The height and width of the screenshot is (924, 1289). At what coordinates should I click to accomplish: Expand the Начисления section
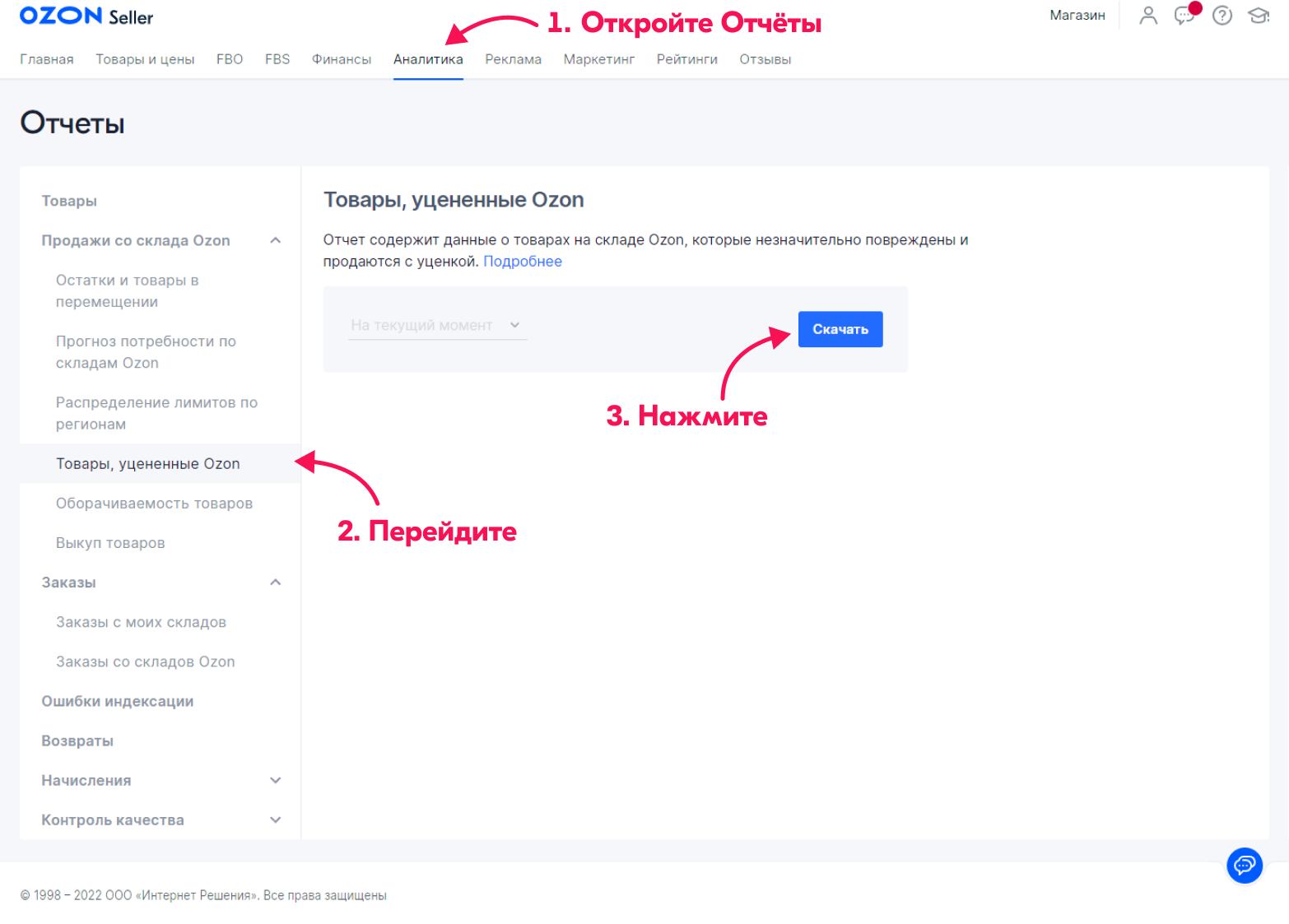[x=276, y=780]
